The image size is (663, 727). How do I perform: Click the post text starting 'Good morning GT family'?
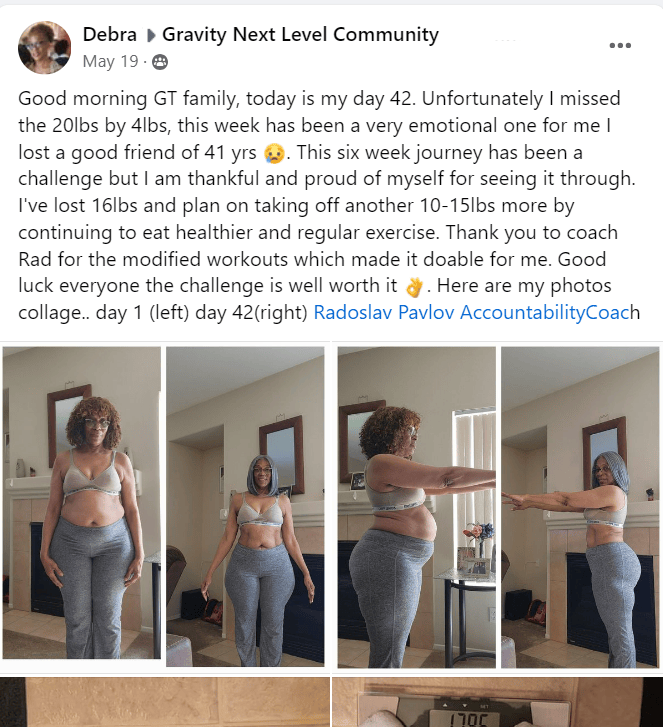329,205
